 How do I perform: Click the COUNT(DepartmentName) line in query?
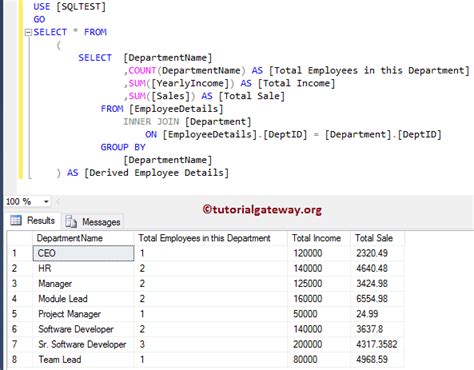pos(297,70)
